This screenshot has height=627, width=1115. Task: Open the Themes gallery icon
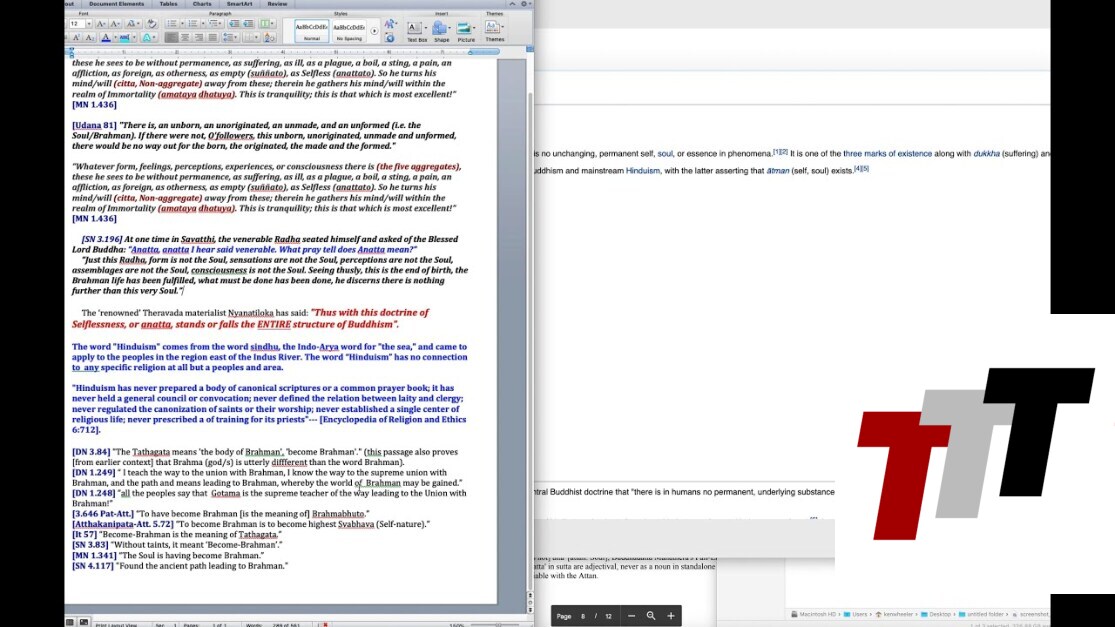(494, 27)
